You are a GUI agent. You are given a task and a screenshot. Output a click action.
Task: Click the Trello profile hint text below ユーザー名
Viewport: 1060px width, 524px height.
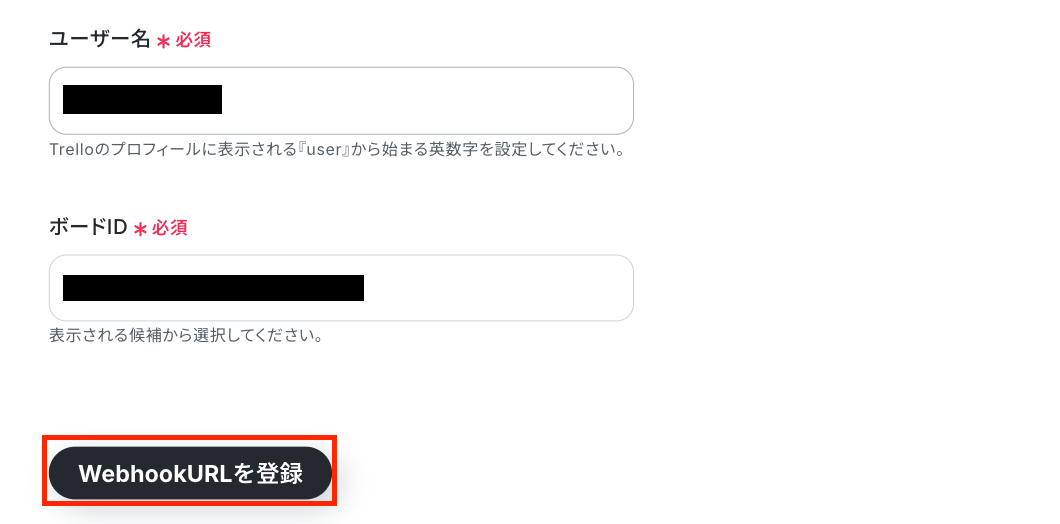[x=337, y=149]
